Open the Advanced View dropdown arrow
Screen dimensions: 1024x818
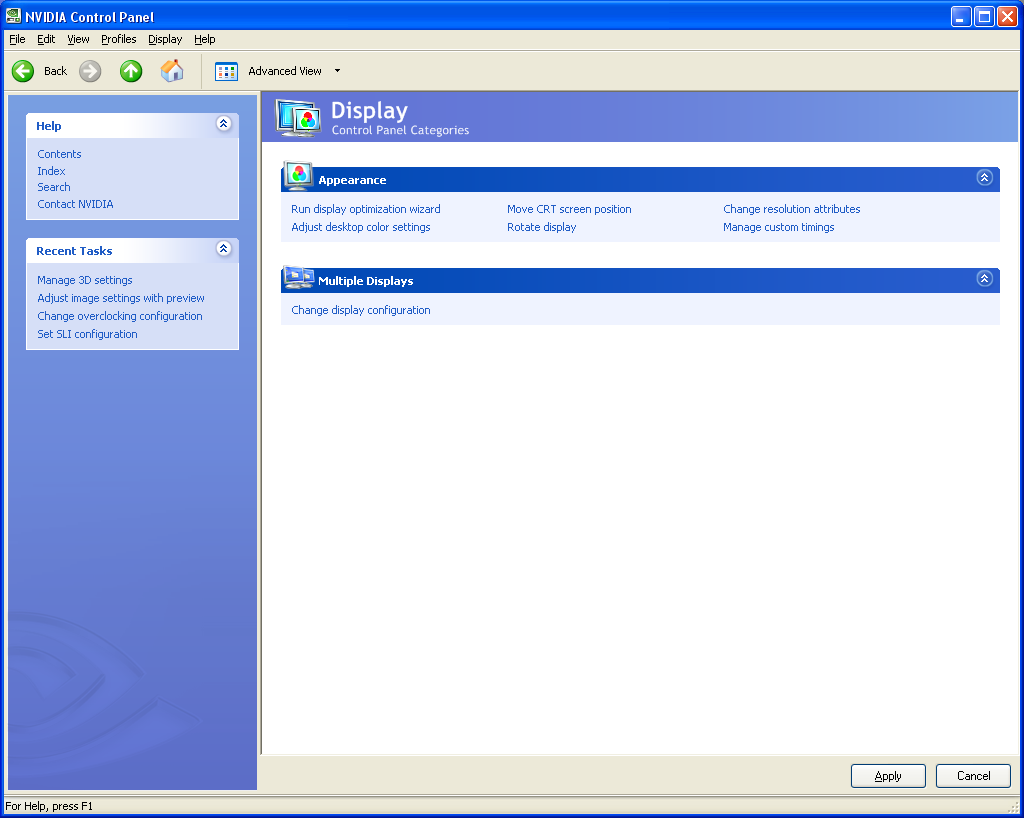coord(337,71)
